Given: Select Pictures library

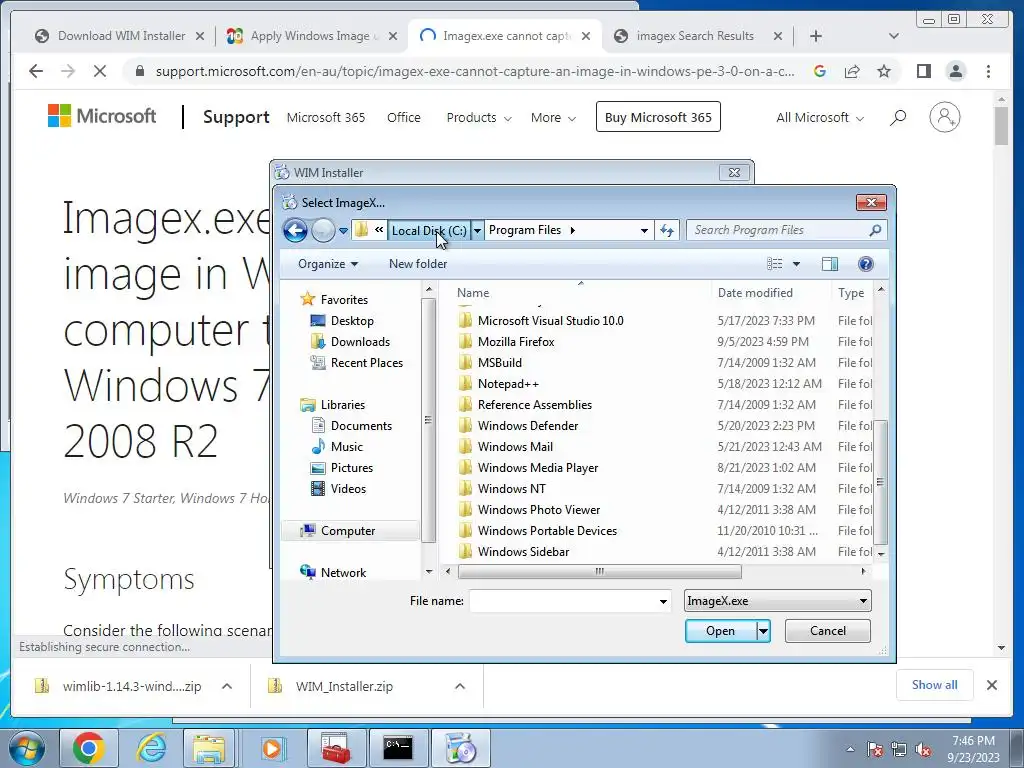Looking at the screenshot, I should tap(351, 468).
